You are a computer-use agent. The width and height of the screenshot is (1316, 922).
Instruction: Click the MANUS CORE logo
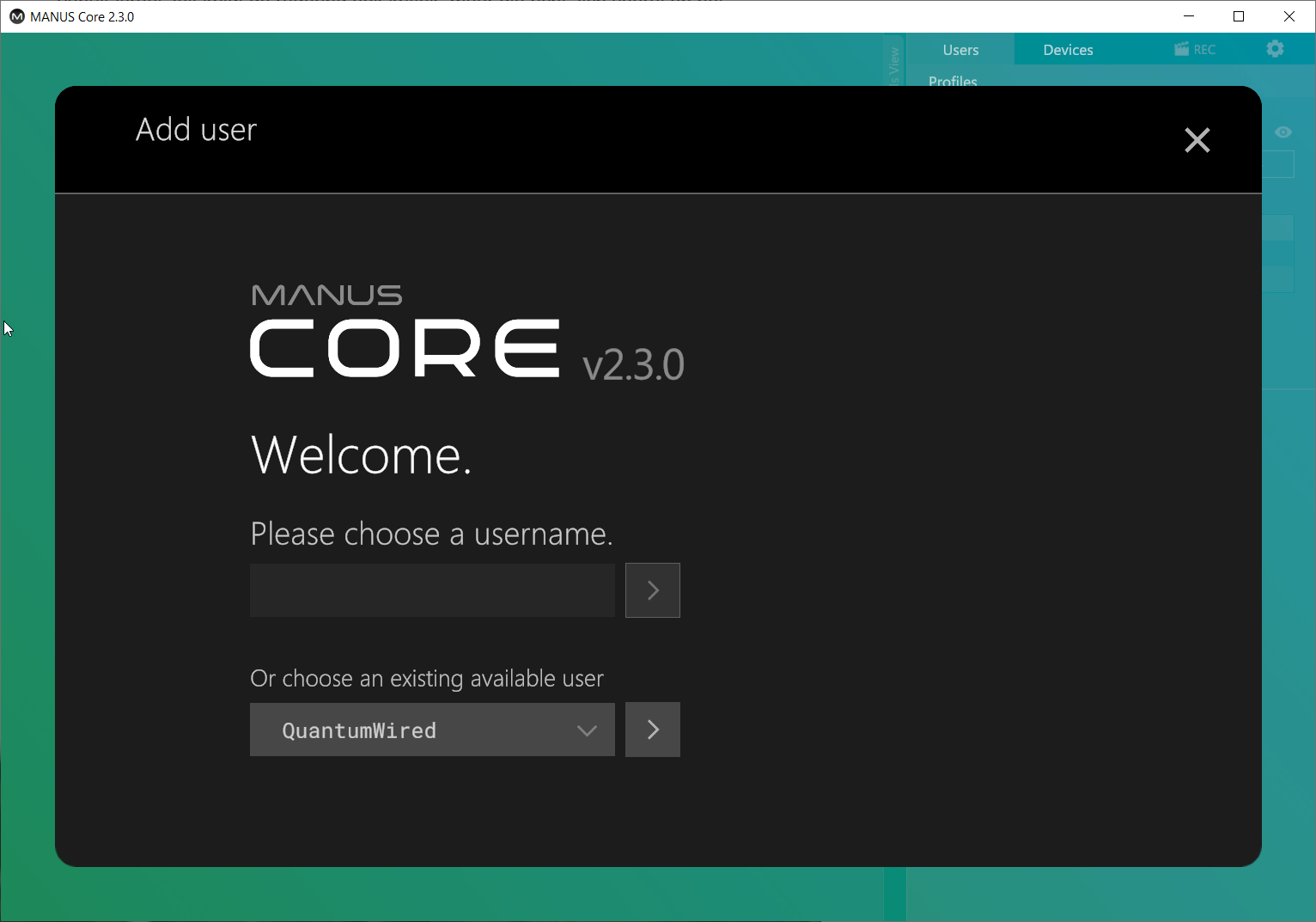pyautogui.click(x=404, y=333)
